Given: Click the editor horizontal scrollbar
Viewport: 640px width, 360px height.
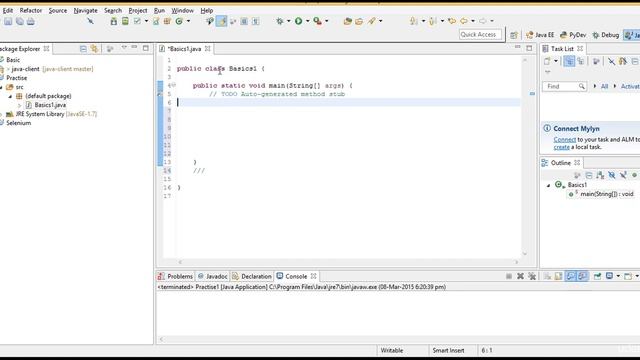Looking at the screenshot, I should [x=348, y=262].
